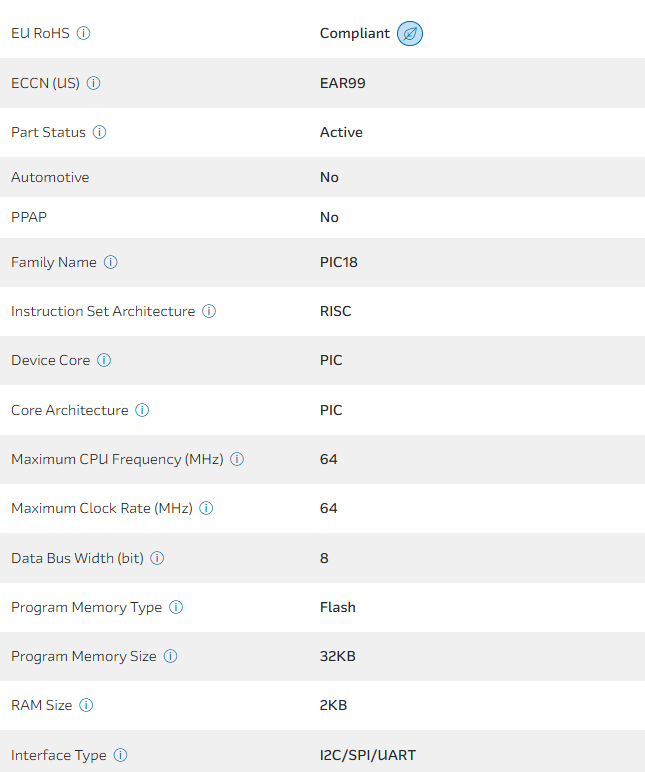Click the PIC18 family name value
Viewport: 645px width, 772px height.
coord(338,262)
